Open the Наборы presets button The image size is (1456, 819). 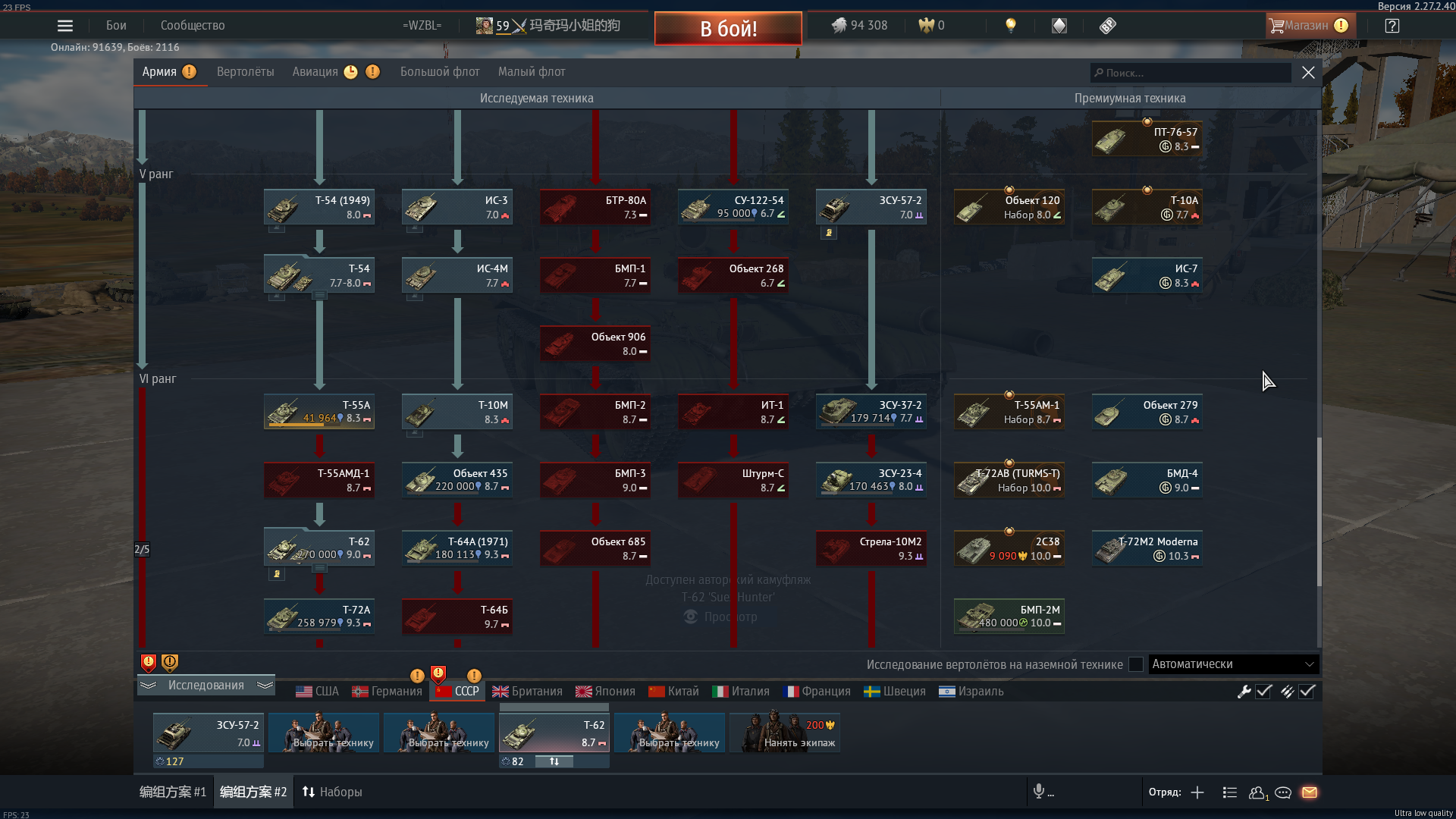[332, 792]
